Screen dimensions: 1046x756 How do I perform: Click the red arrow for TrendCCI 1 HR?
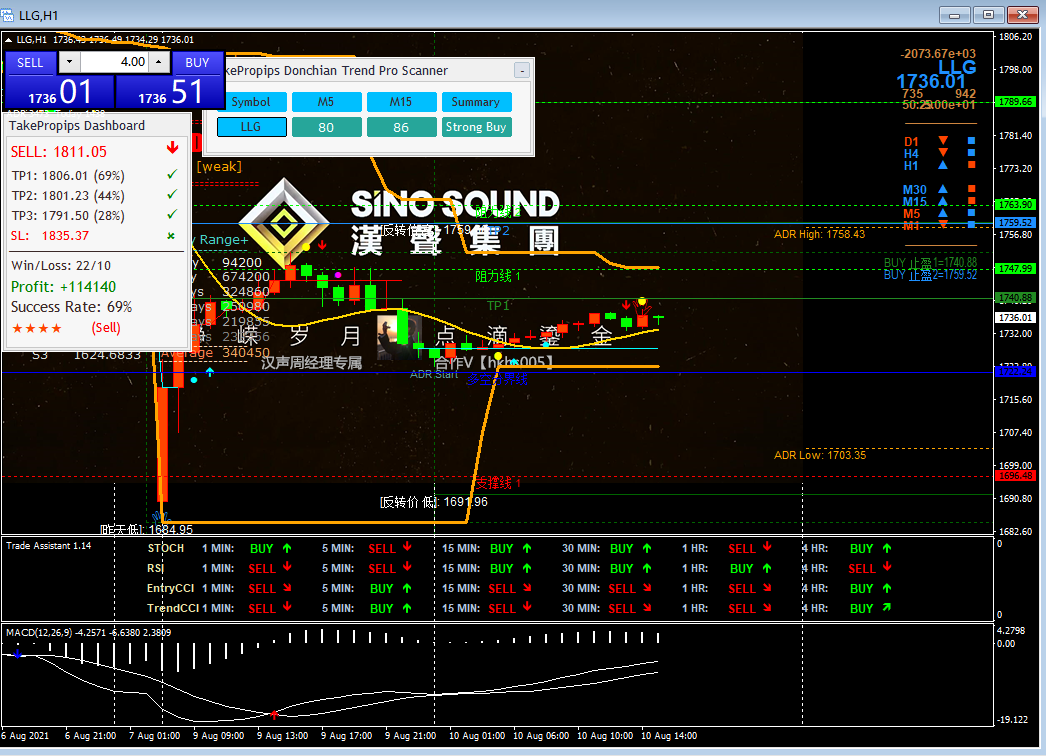coord(767,607)
